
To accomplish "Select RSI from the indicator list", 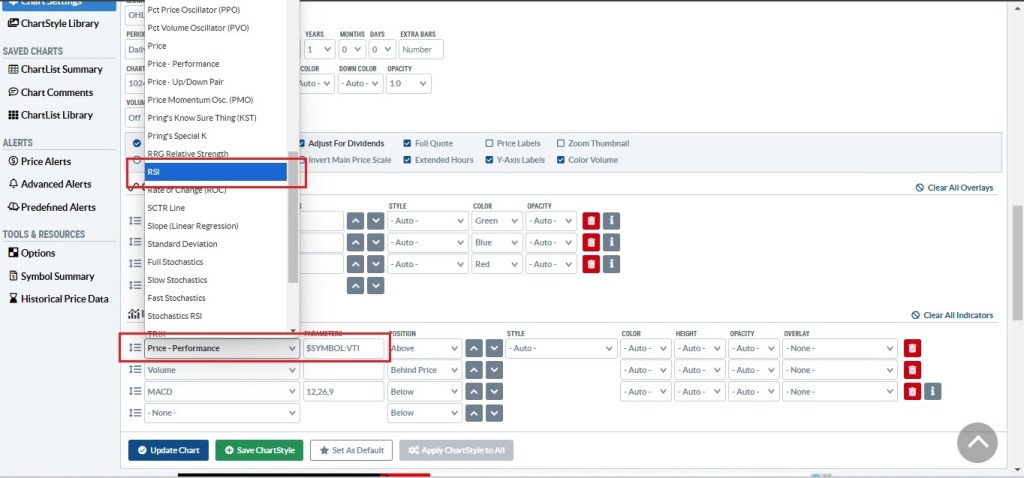I will tap(216, 172).
